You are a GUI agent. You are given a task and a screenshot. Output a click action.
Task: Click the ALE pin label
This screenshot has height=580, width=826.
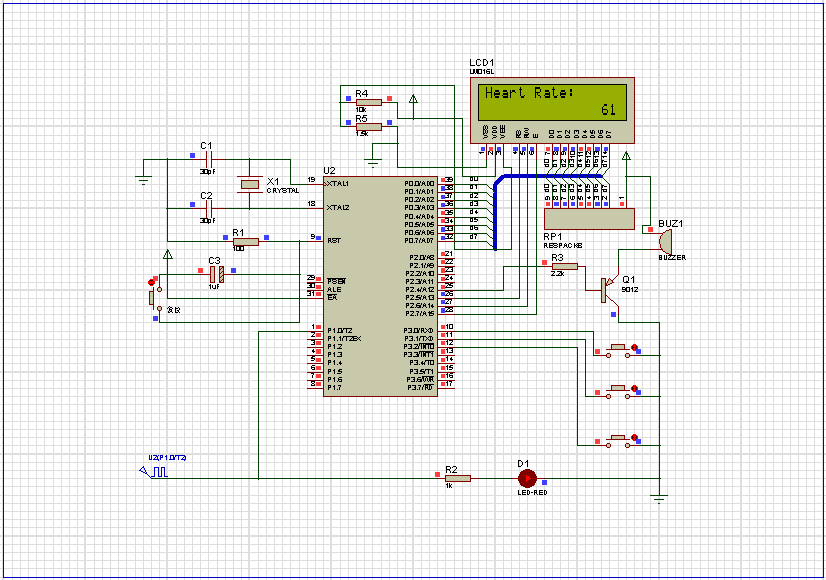click(x=334, y=290)
